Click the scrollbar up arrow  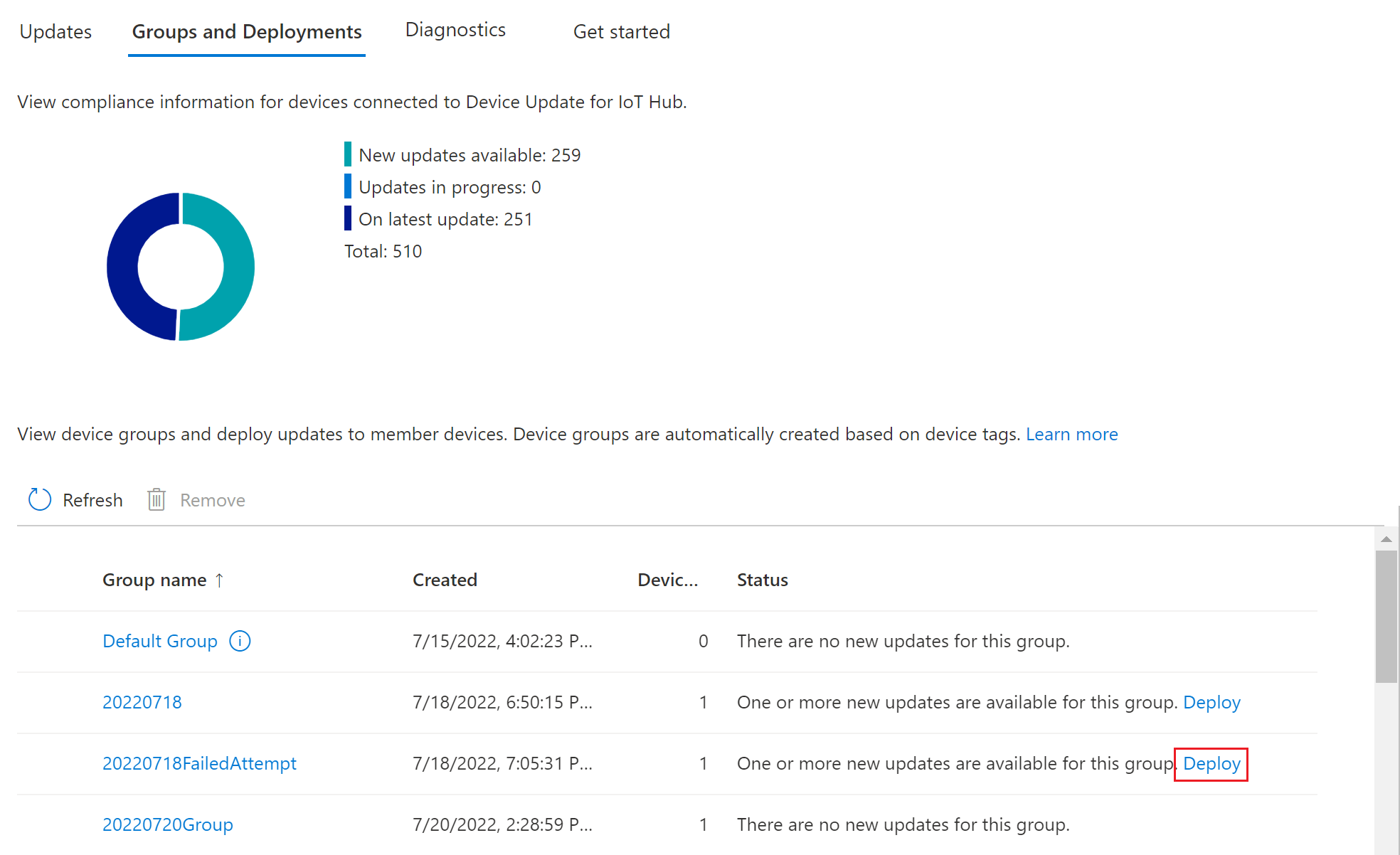pos(1386,539)
